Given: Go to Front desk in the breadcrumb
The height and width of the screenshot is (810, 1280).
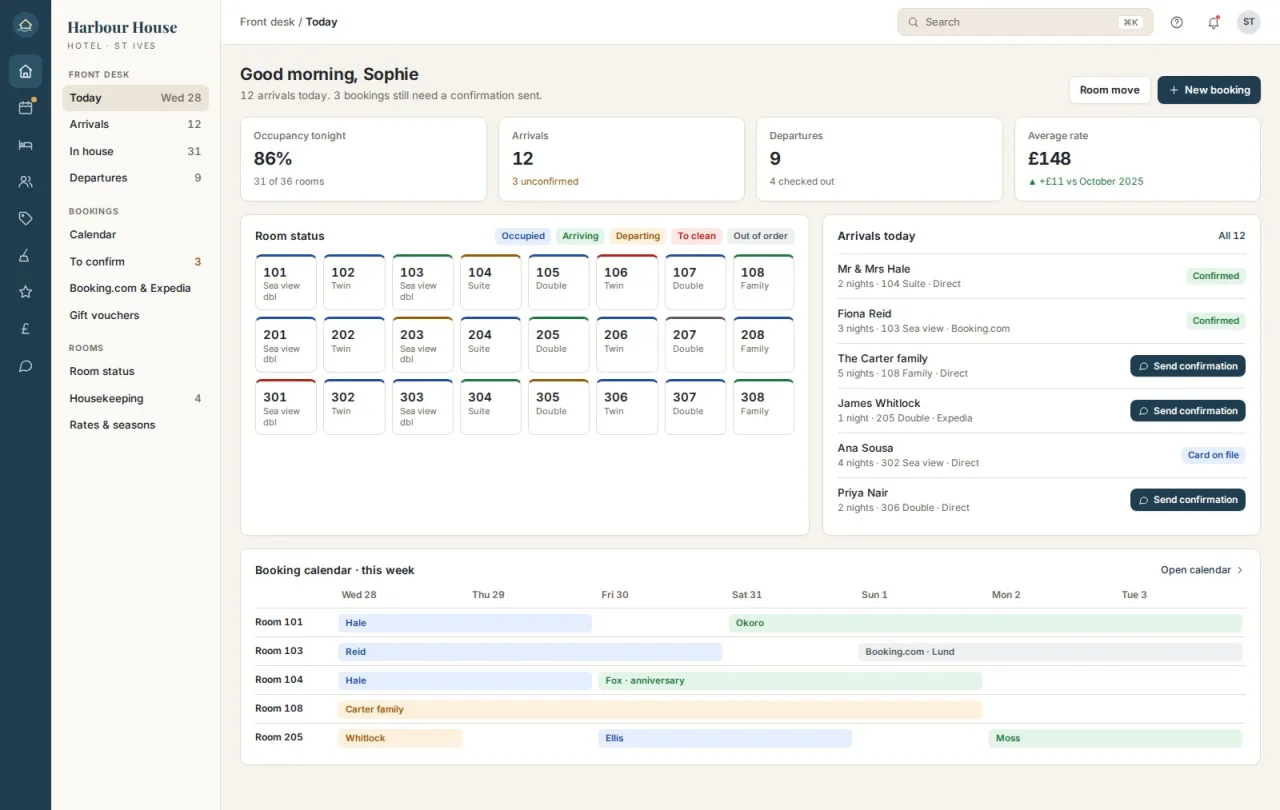Looking at the screenshot, I should [x=267, y=22].
